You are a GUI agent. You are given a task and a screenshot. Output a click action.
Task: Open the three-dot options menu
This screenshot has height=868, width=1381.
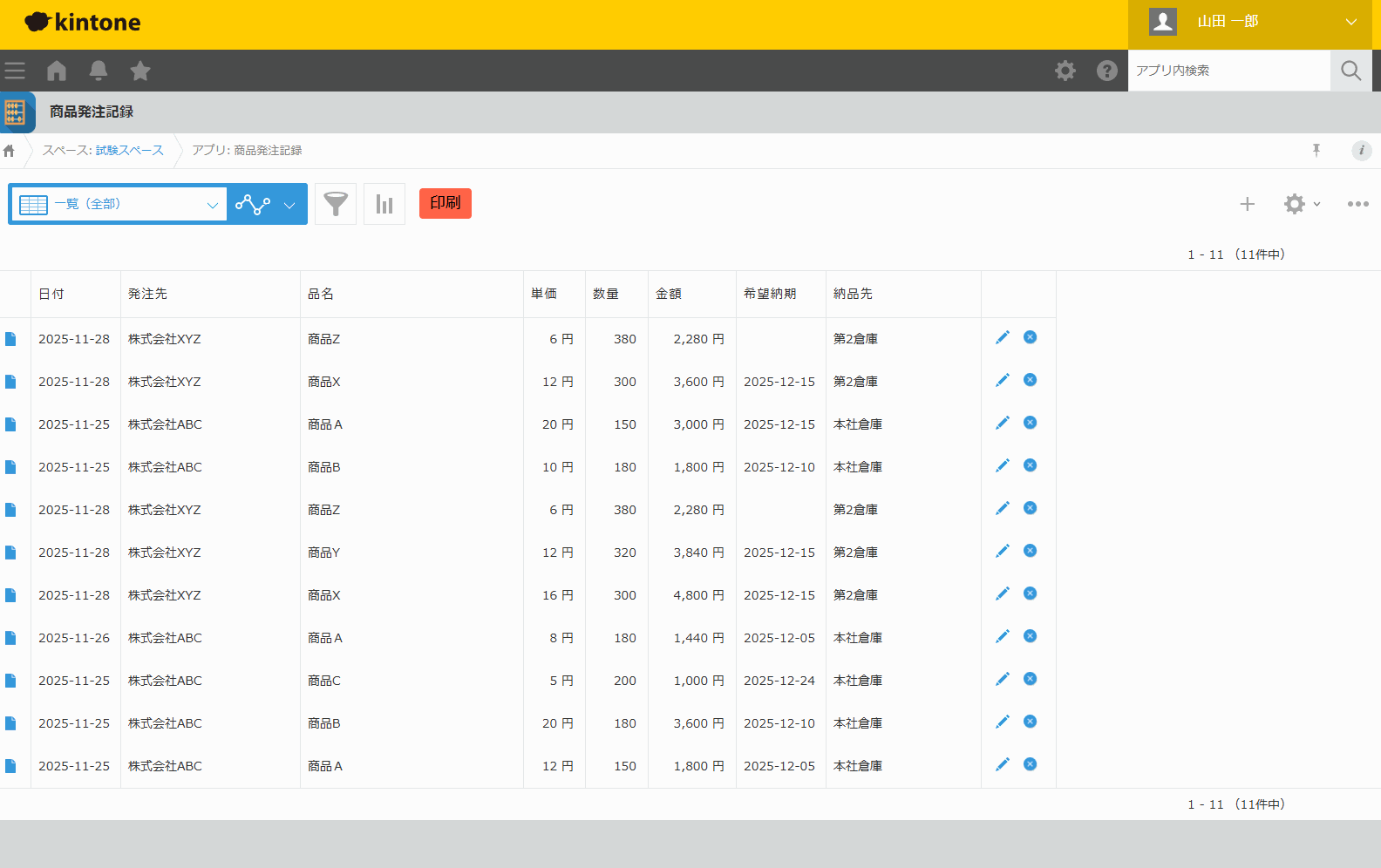pos(1357,204)
